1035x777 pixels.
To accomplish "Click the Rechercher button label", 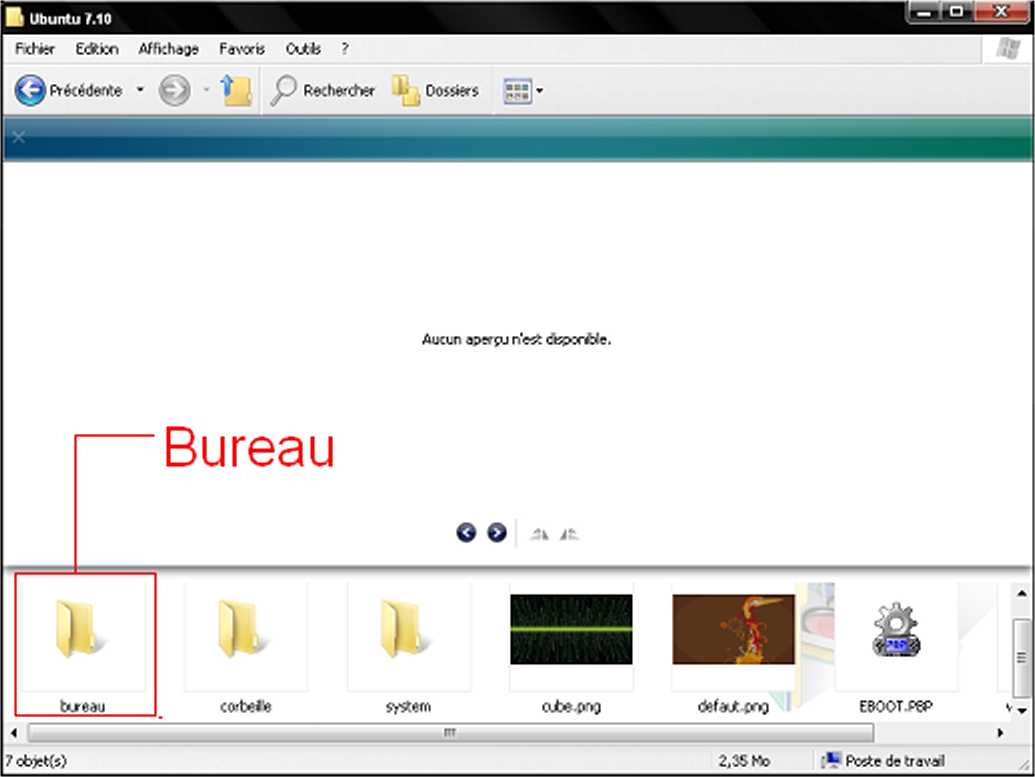I will 339,90.
